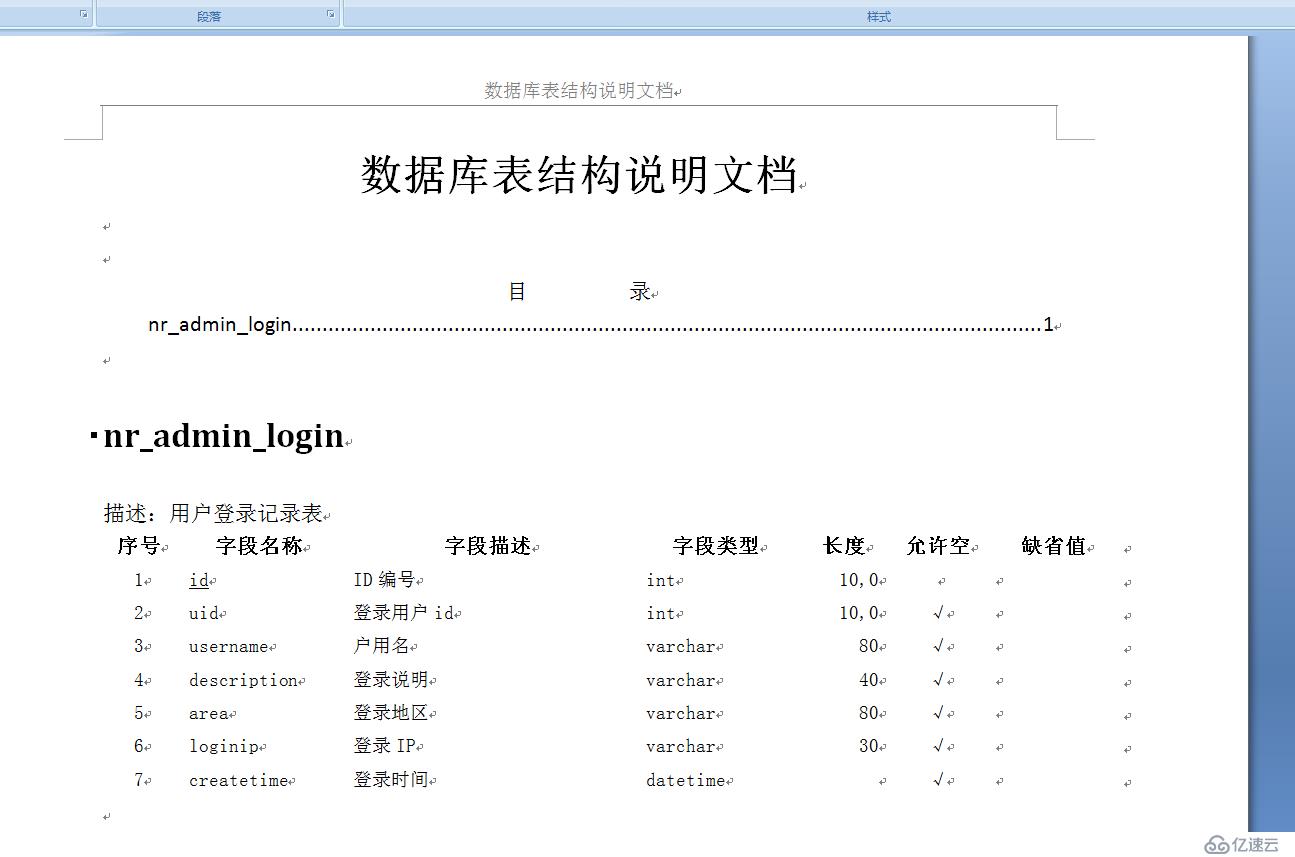Viewport: 1295px width, 857px height.
Task: Click the uid field name cell
Action: tap(204, 613)
